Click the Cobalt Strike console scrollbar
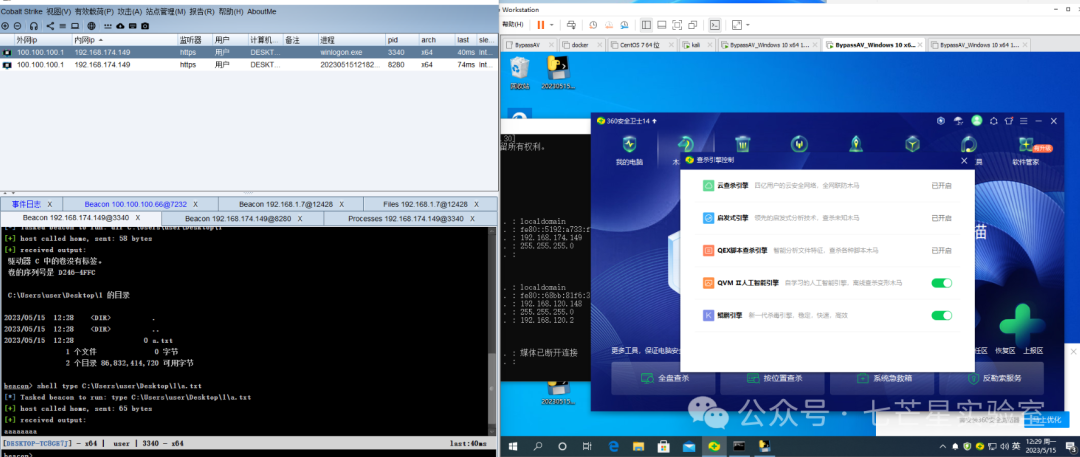 (492, 334)
